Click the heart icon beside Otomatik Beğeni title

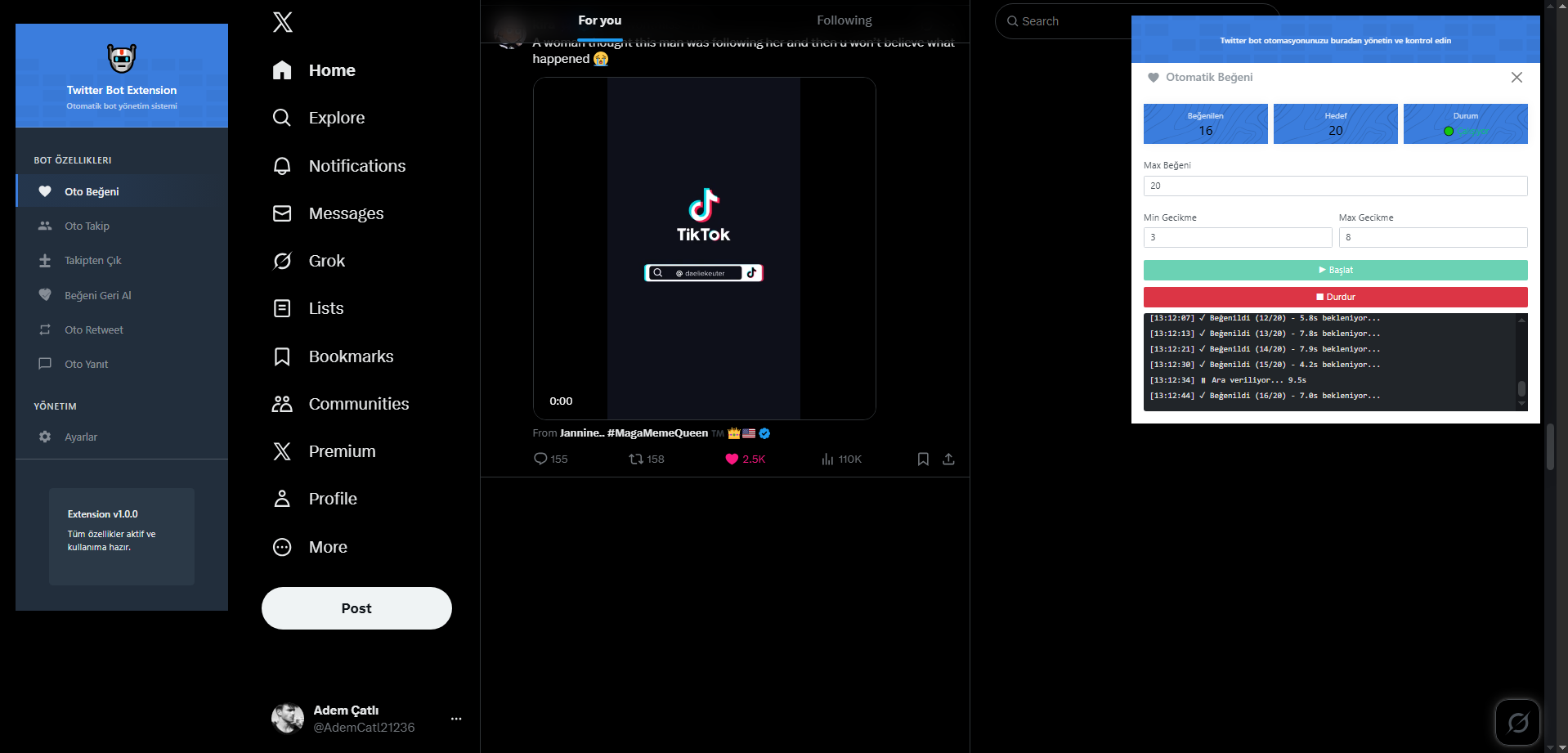1154,78
